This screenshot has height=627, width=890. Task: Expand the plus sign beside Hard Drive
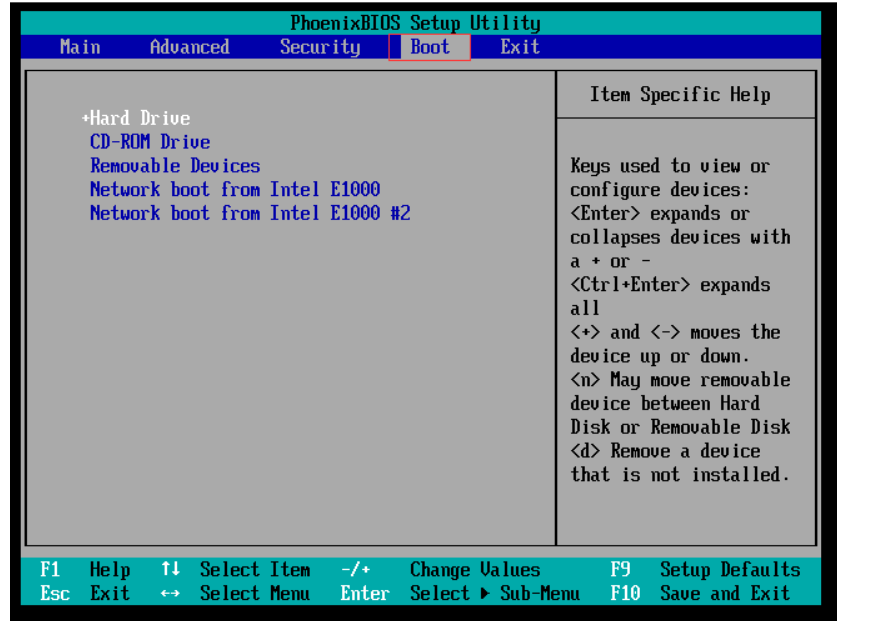pos(86,118)
